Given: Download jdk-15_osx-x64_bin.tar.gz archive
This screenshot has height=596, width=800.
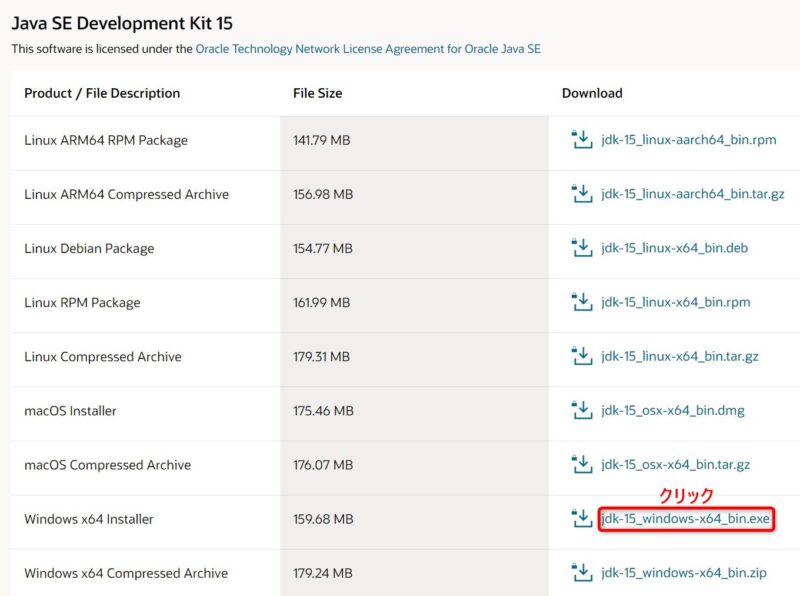Looking at the screenshot, I should (676, 465).
